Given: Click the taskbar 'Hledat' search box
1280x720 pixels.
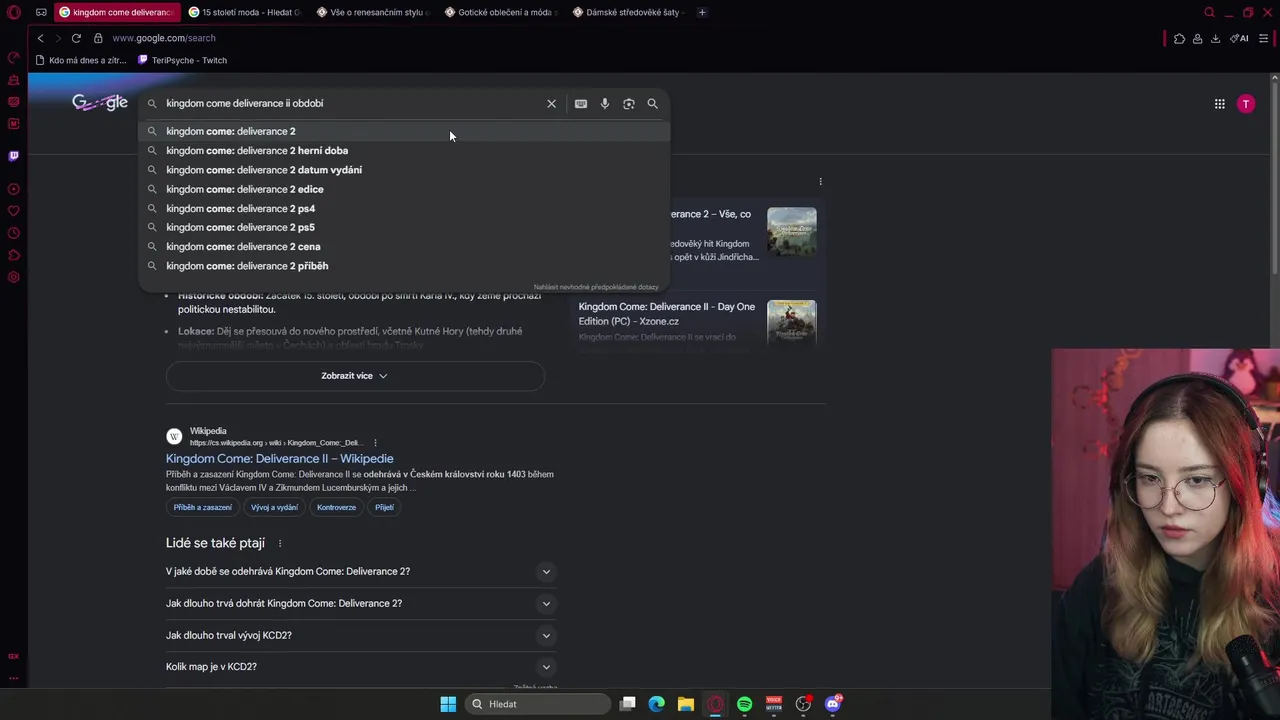Looking at the screenshot, I should click(538, 704).
